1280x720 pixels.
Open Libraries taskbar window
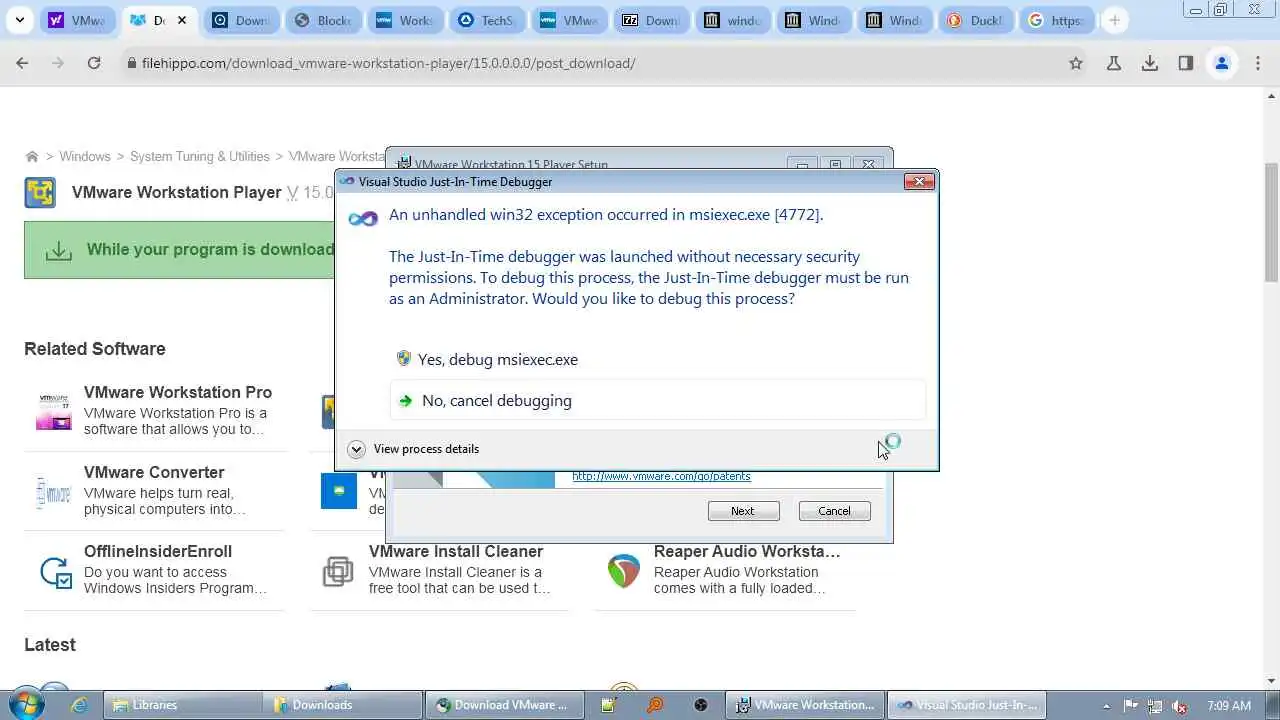[184, 705]
